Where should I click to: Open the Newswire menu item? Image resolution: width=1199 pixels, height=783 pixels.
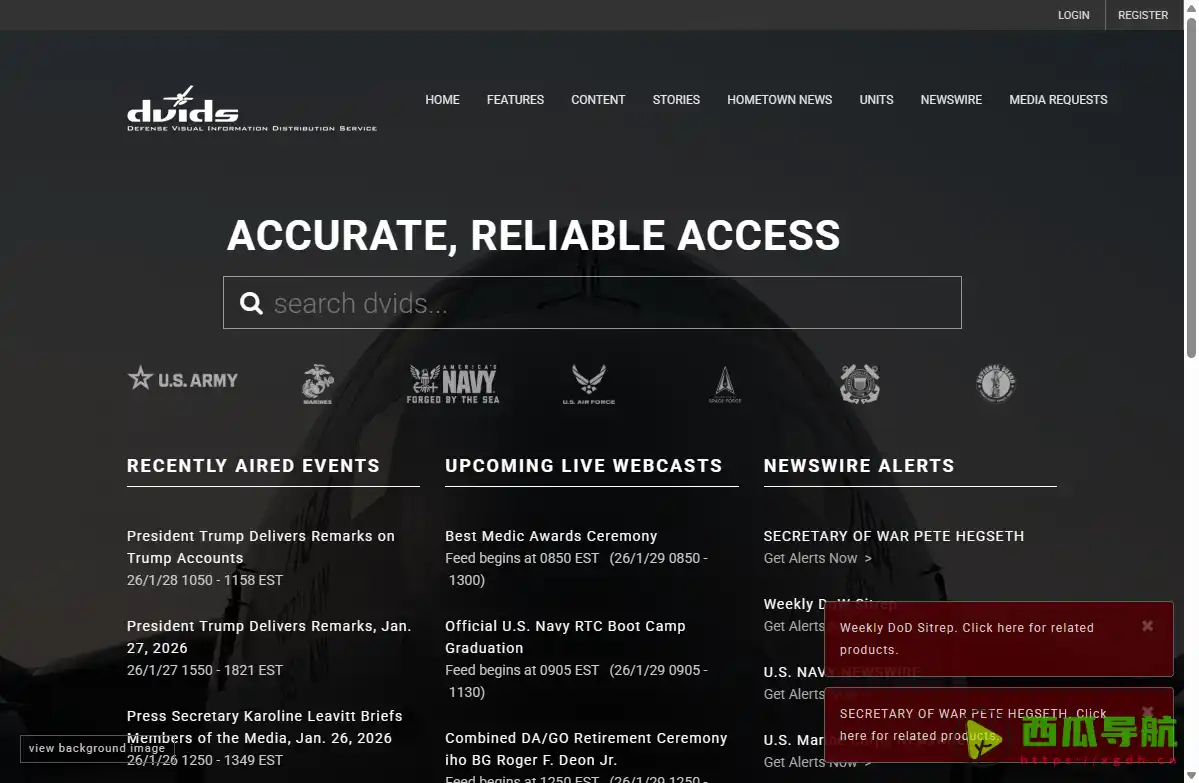point(951,100)
